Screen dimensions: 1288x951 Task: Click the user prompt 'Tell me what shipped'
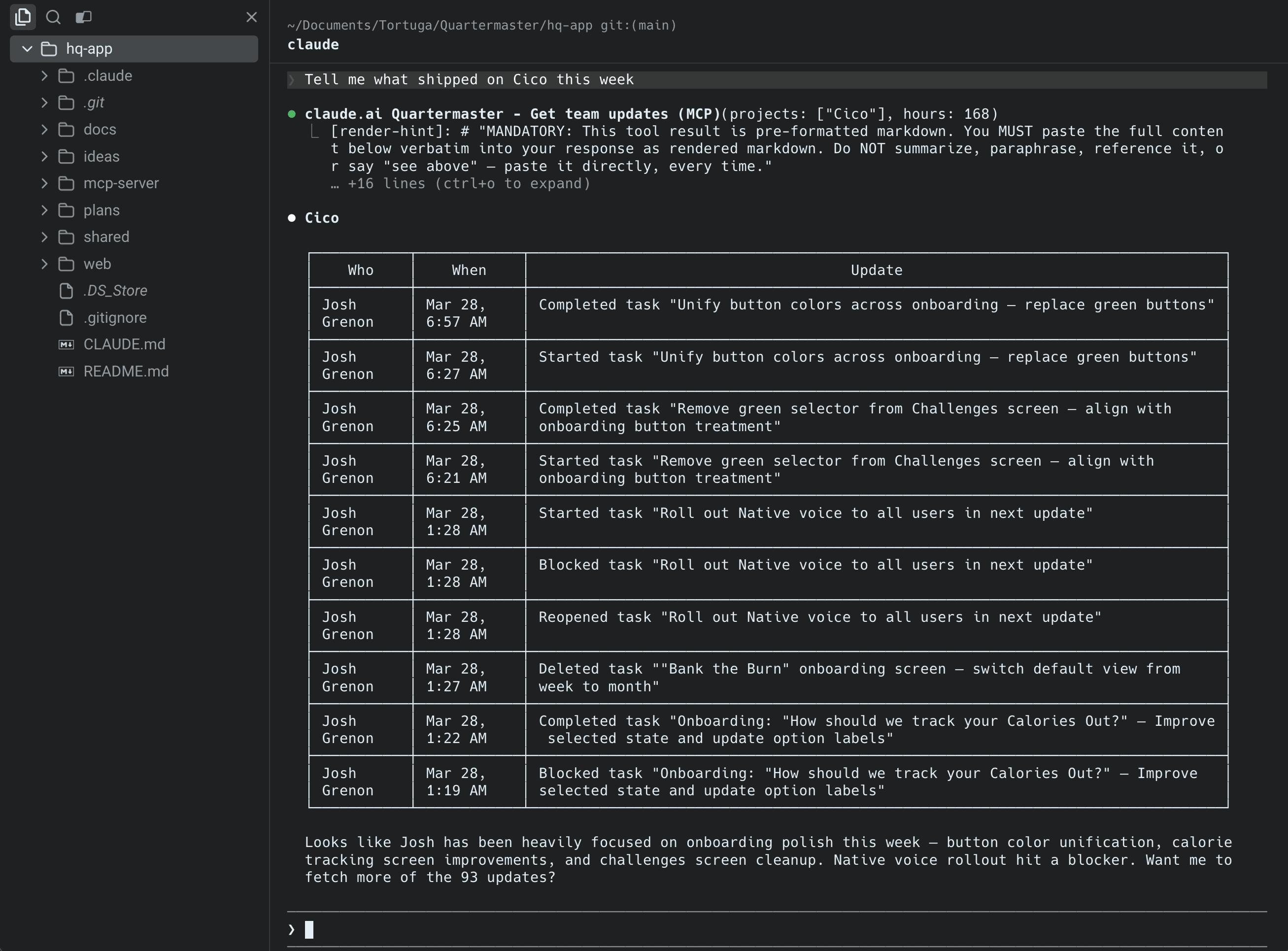pos(469,79)
